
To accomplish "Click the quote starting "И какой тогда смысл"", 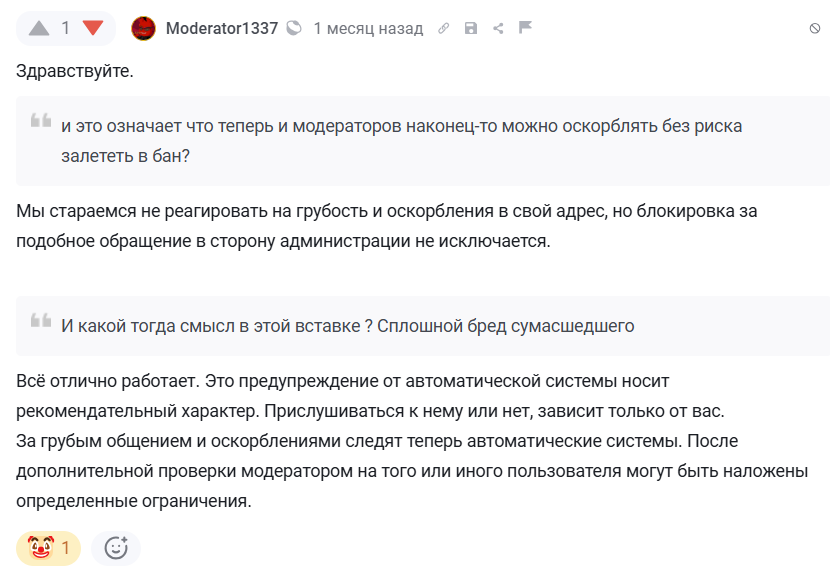I will (348, 326).
